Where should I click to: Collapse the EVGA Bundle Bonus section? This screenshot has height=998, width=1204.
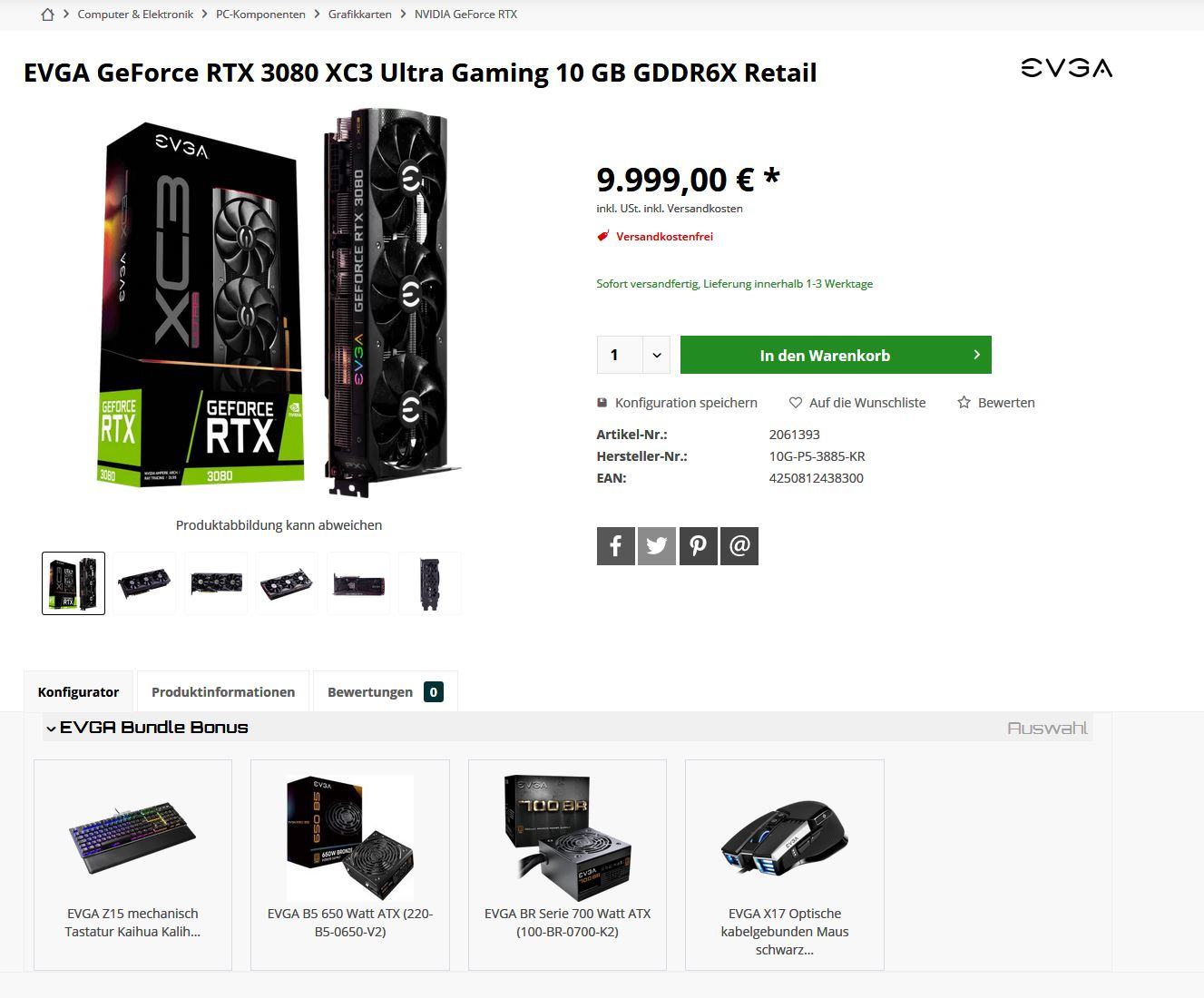pos(52,728)
